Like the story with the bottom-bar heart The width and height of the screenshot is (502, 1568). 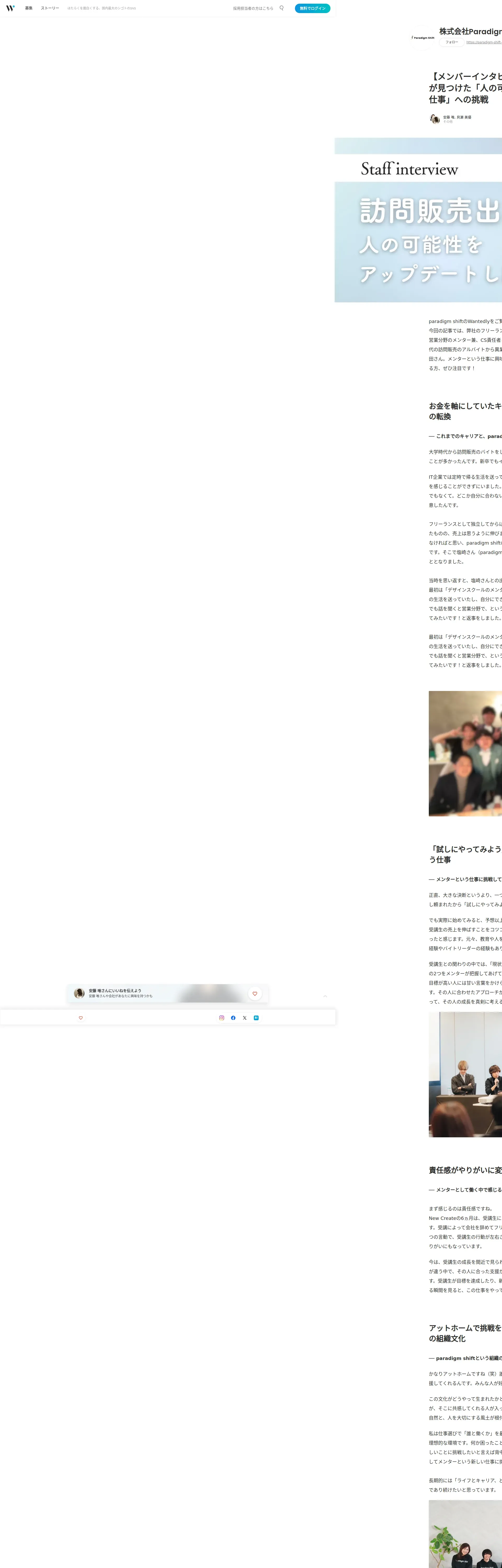tap(81, 1018)
